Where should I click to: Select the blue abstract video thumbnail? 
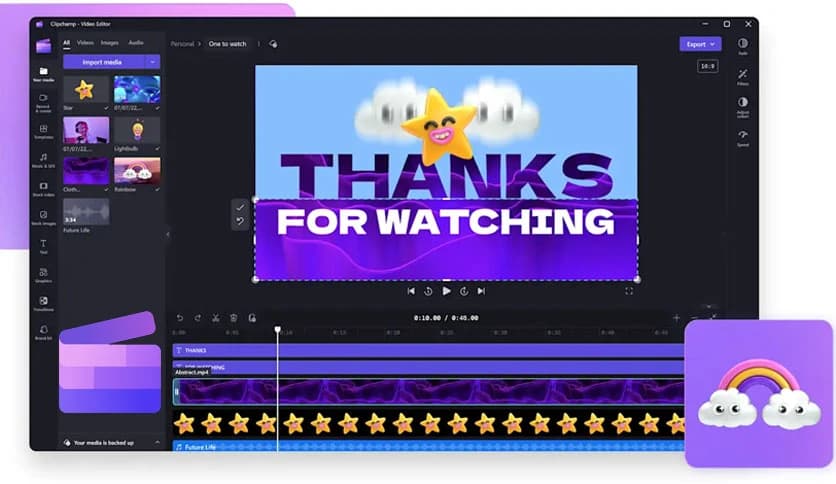[137, 90]
